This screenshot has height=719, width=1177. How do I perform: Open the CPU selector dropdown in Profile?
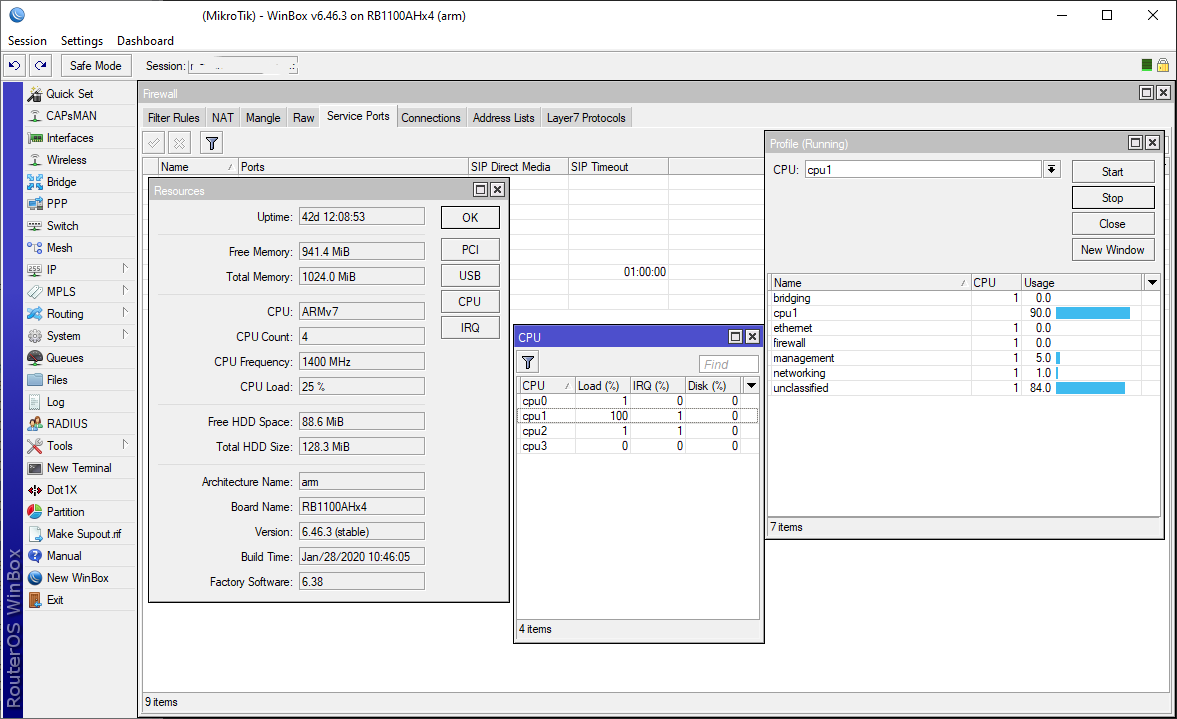coord(1052,170)
